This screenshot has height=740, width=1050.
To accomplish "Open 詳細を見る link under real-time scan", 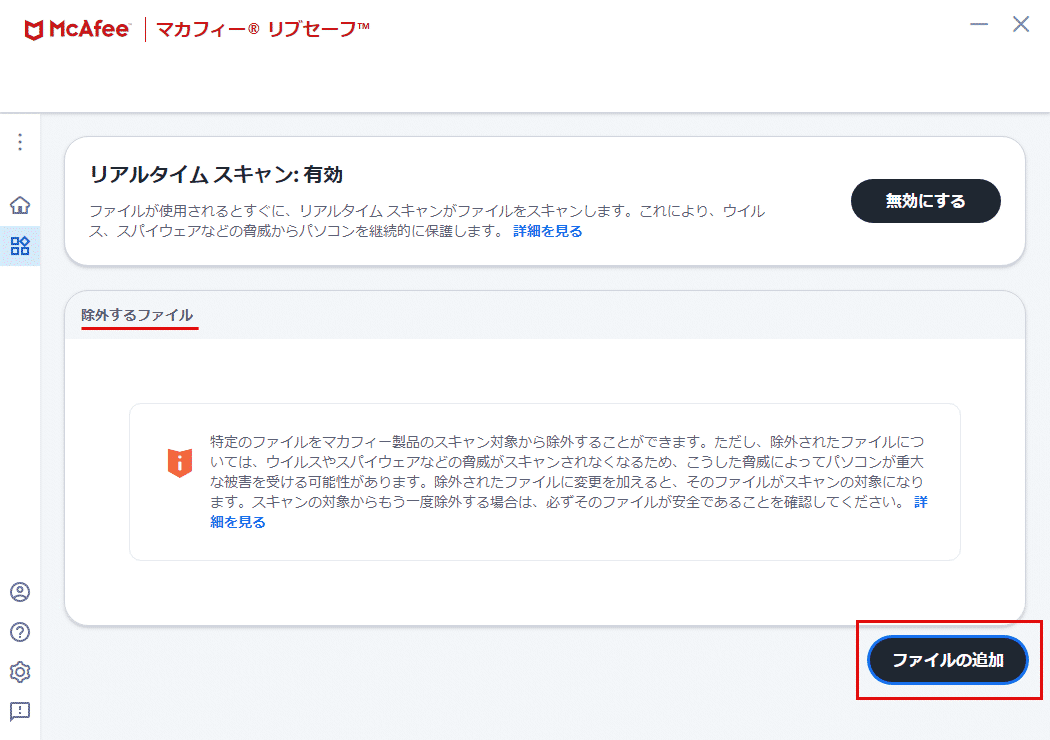I will (x=548, y=231).
